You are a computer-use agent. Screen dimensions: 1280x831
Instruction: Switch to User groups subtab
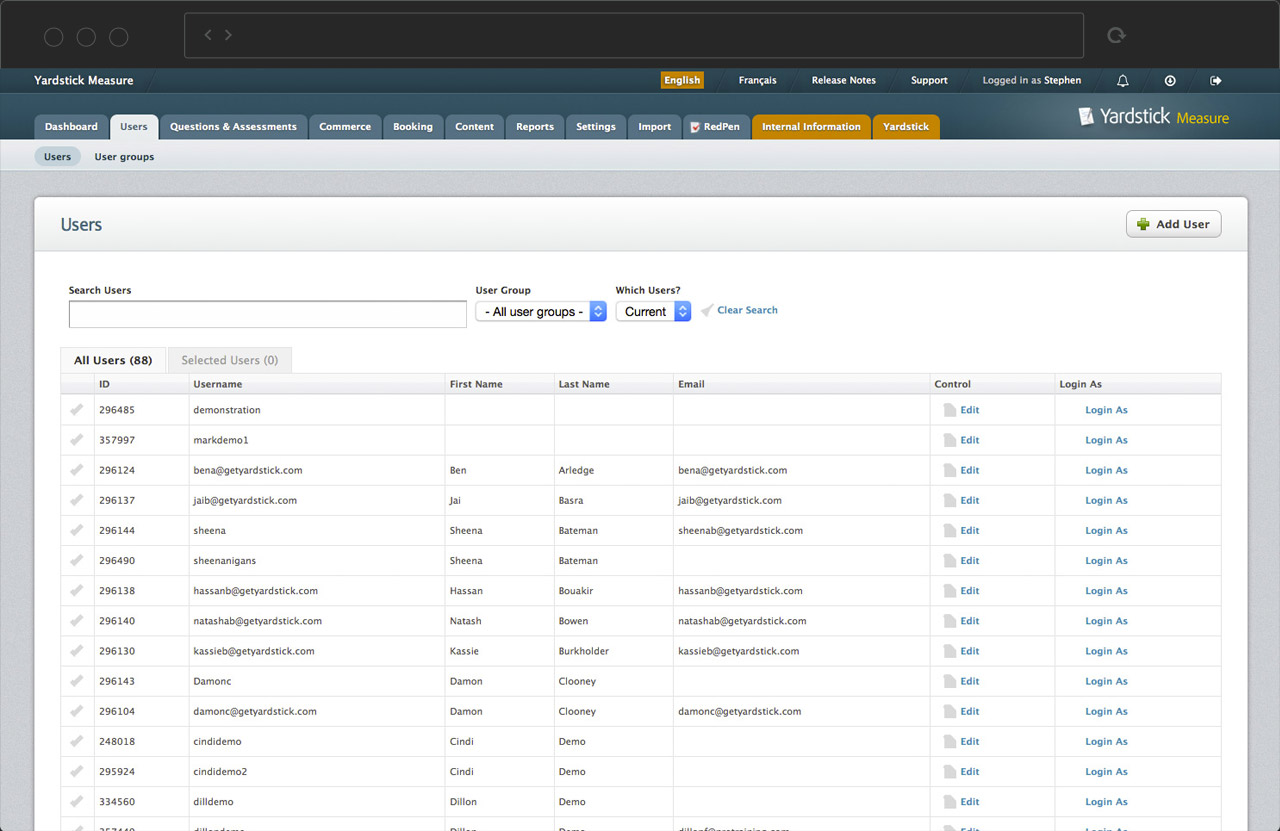(x=124, y=157)
